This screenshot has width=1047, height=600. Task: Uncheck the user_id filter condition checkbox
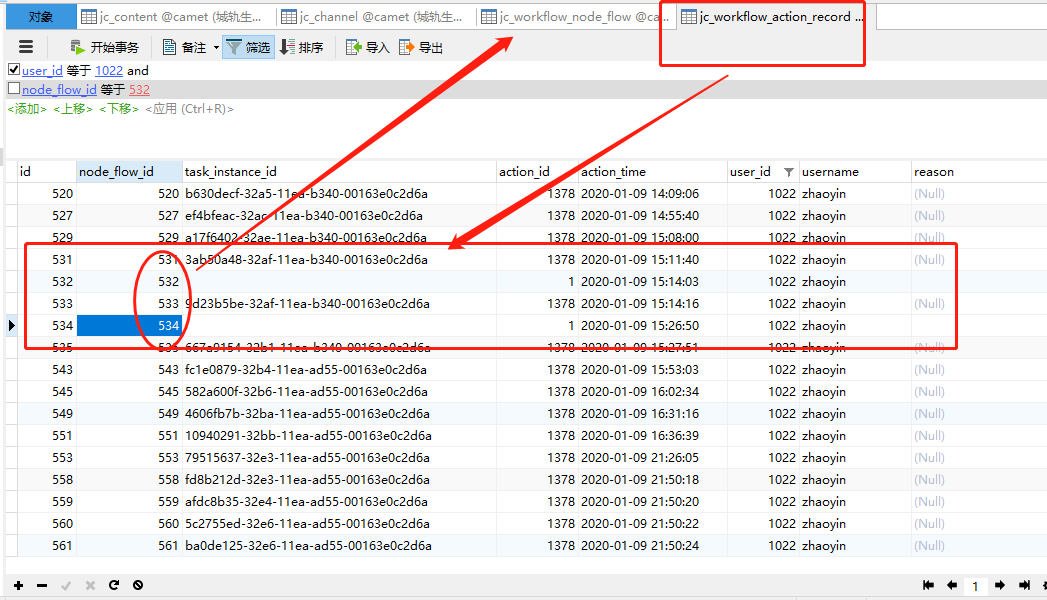pos(14,70)
